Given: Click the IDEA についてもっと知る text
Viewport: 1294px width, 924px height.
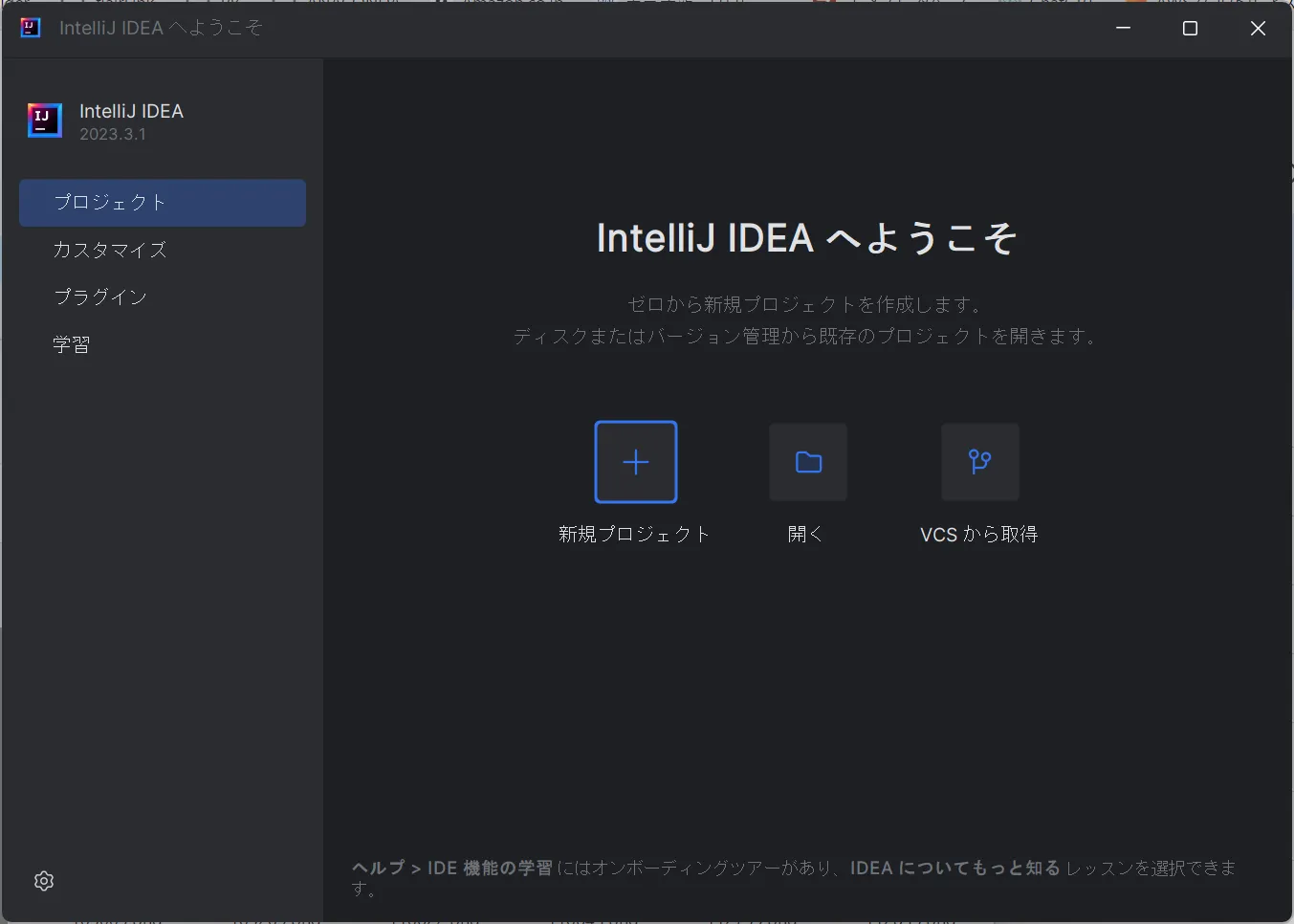Looking at the screenshot, I should 955,868.
